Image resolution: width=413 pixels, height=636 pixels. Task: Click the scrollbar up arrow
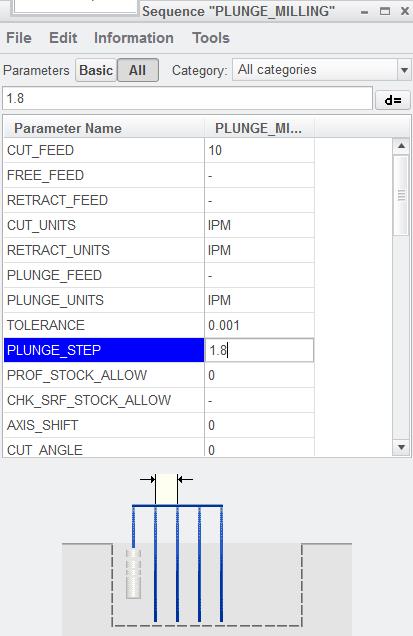pyautogui.click(x=401, y=146)
